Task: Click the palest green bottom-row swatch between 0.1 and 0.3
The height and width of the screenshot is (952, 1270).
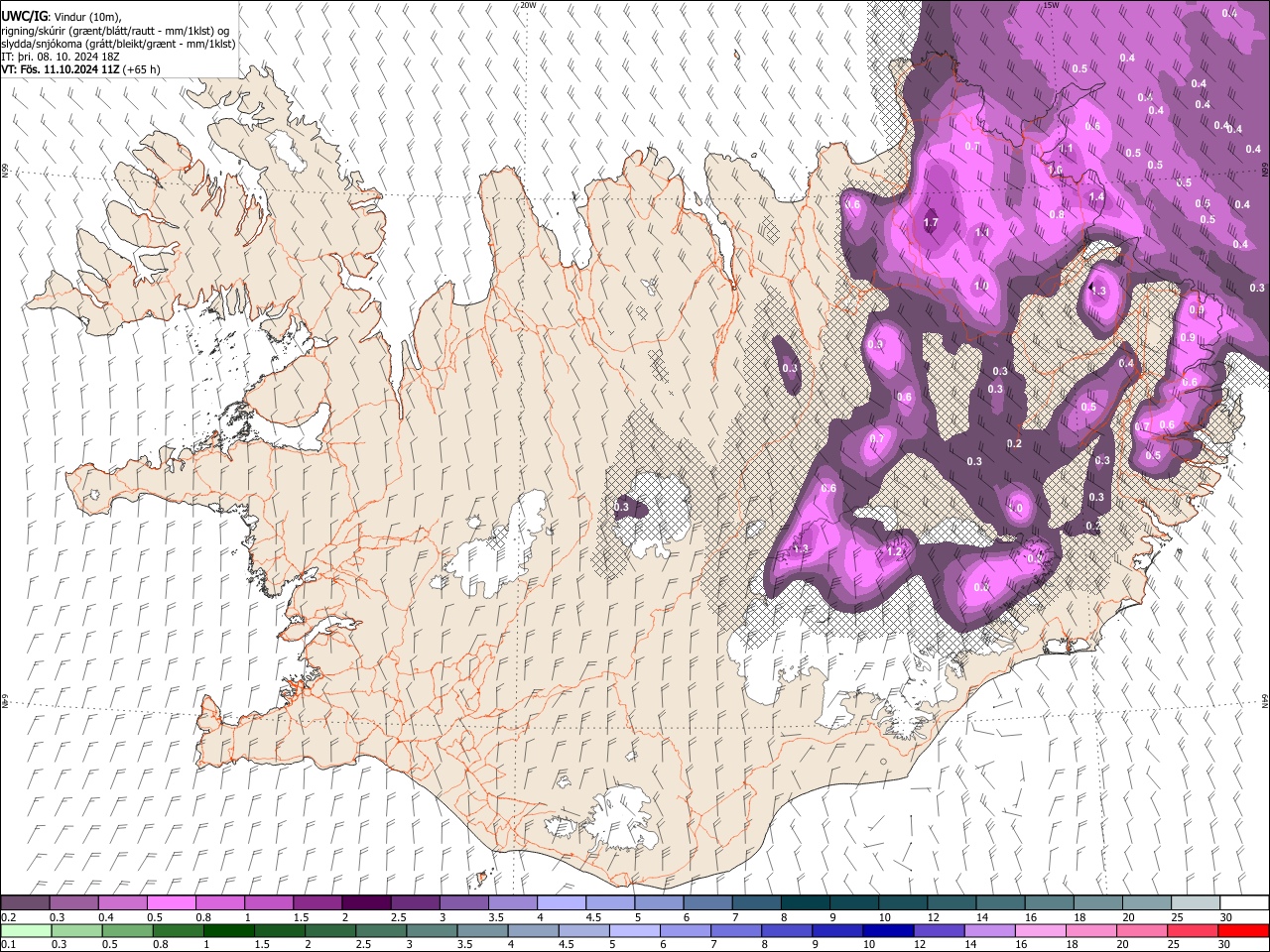Action: point(26,930)
